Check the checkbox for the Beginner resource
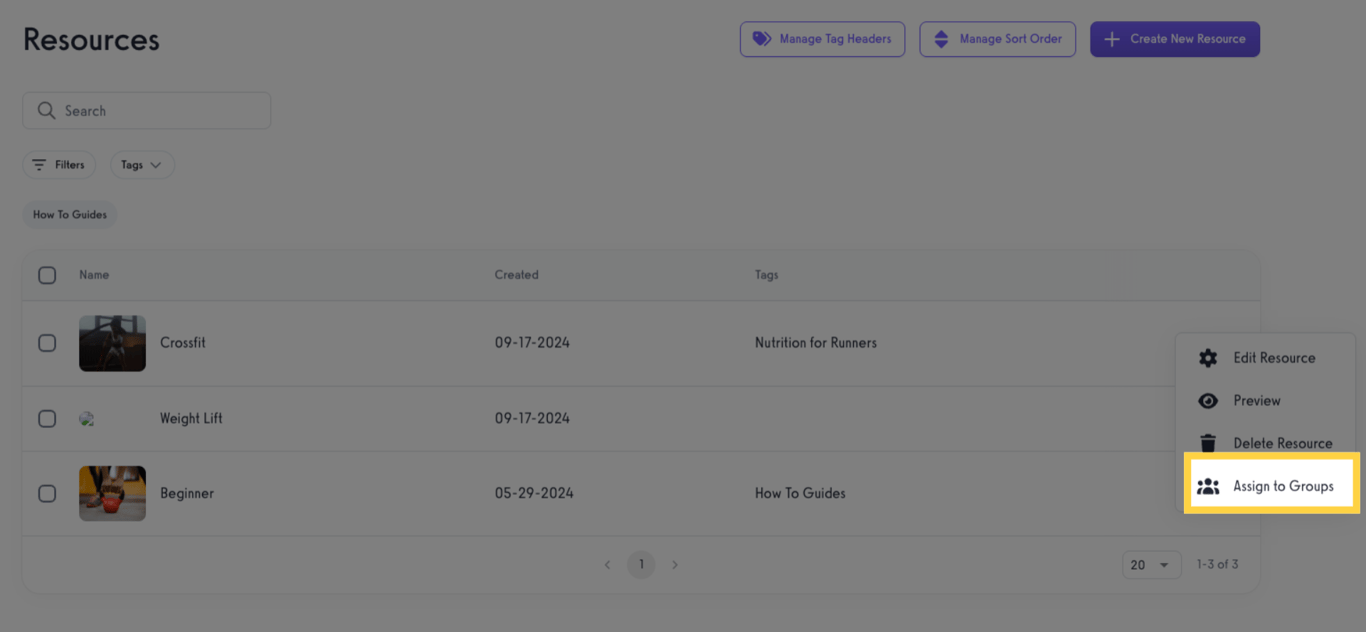The image size is (1366, 632). (x=47, y=493)
